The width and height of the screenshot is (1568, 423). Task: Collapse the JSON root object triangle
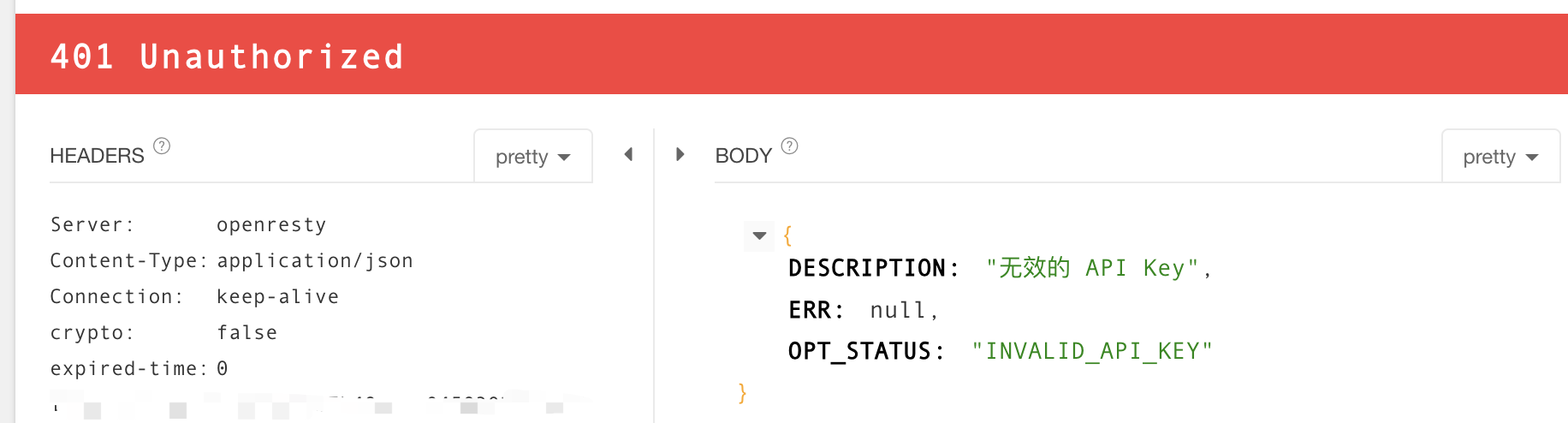click(x=759, y=235)
